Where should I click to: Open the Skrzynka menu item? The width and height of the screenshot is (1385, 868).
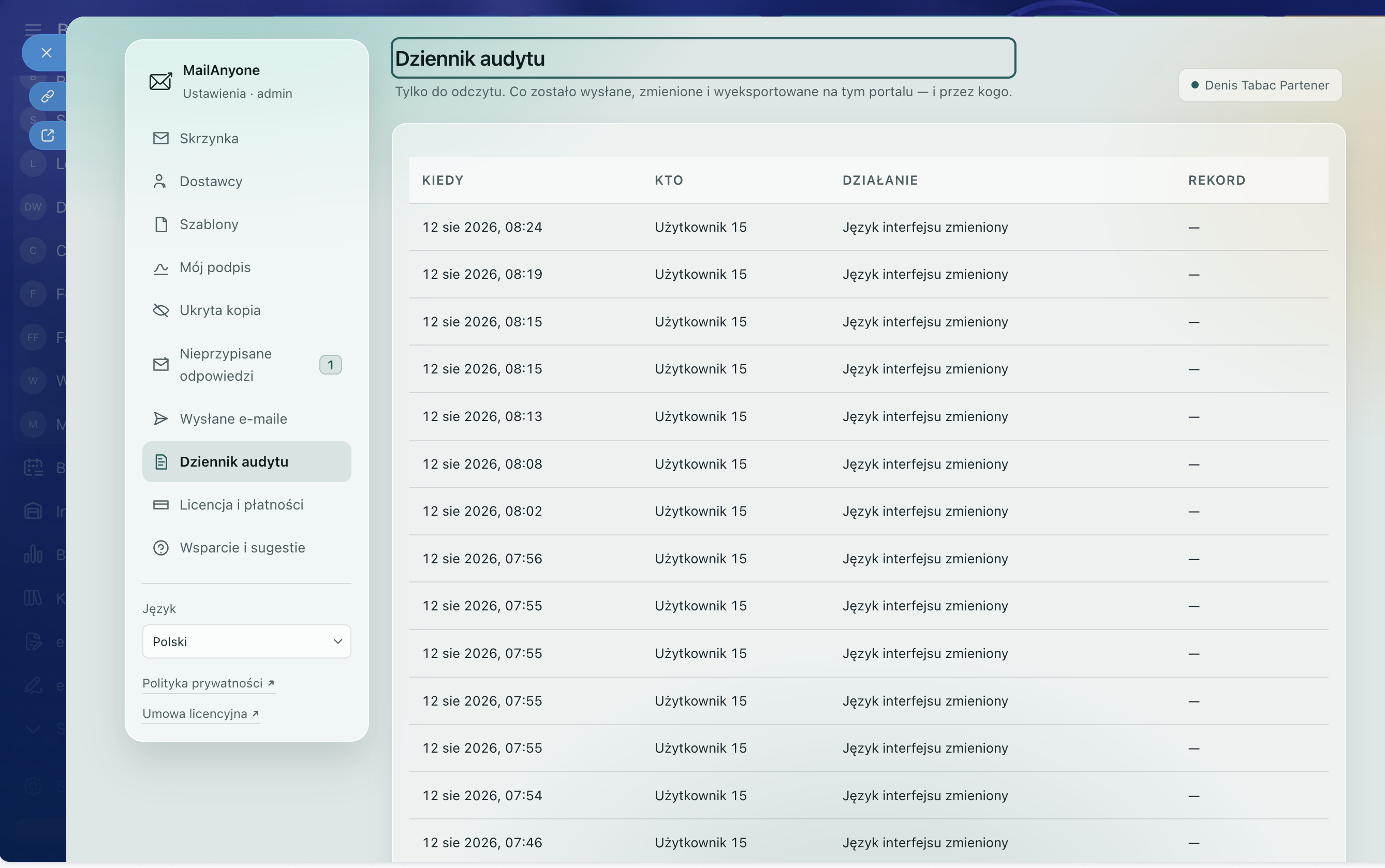tap(247, 138)
